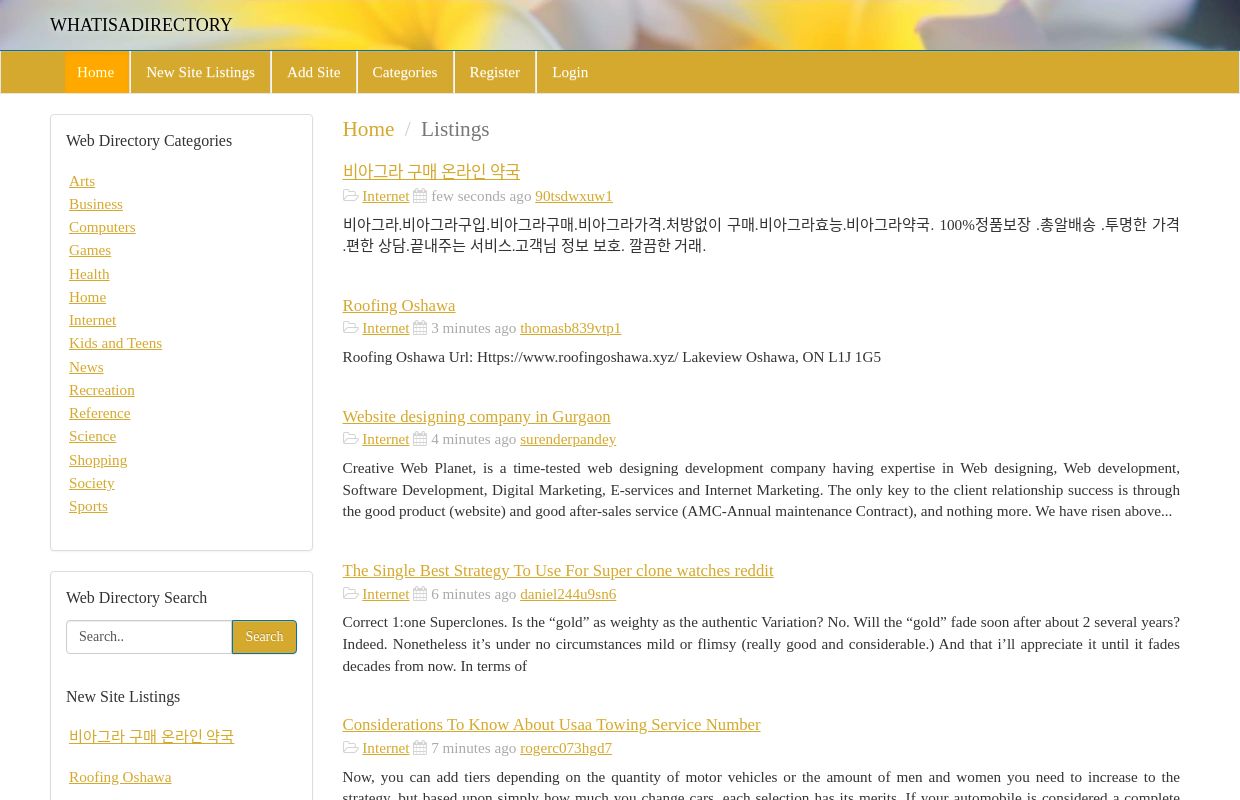Open Categories in the navigation bar
Image resolution: width=1240 pixels, height=800 pixels.
[x=405, y=72]
